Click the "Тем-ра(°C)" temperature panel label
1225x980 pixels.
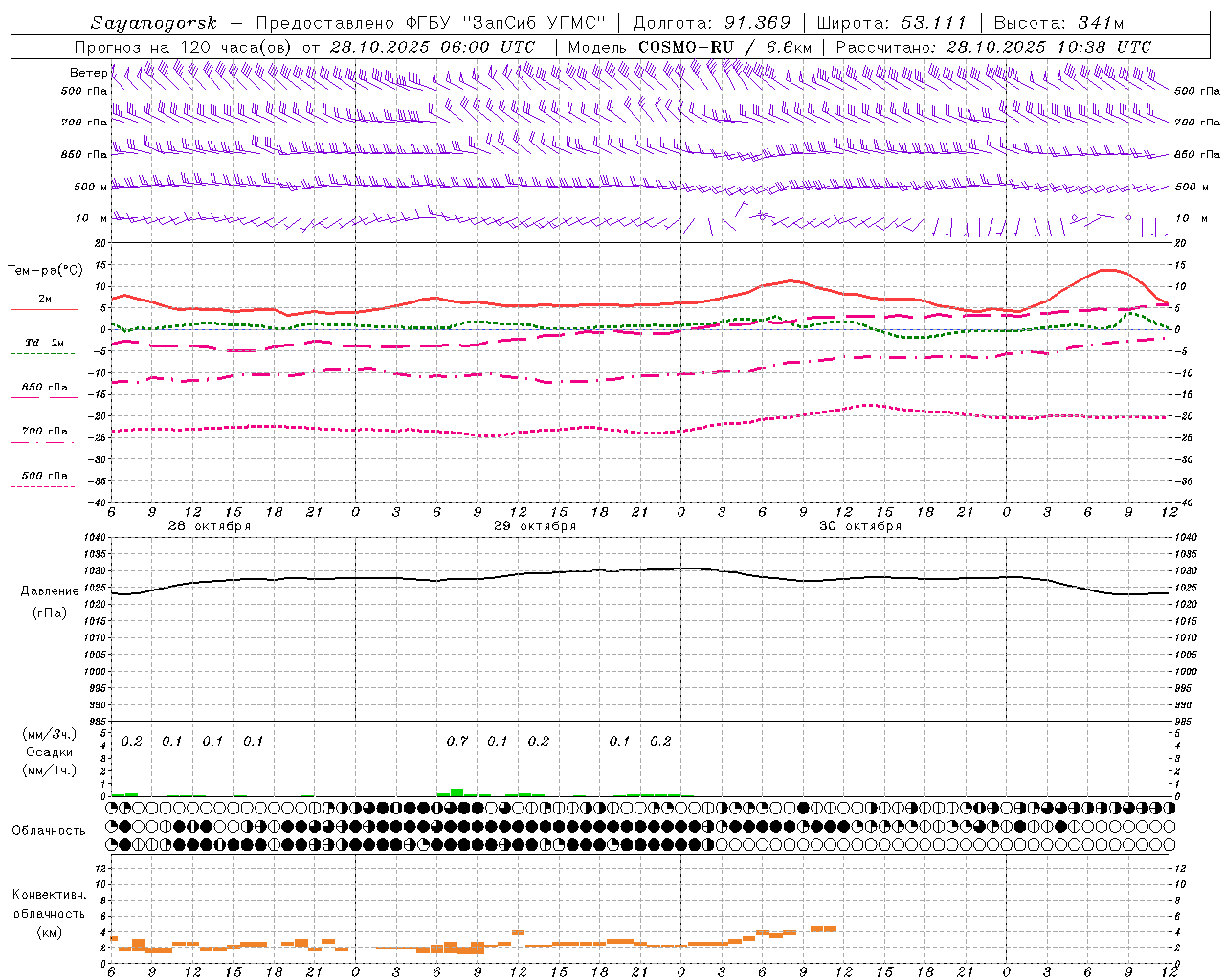click(45, 271)
